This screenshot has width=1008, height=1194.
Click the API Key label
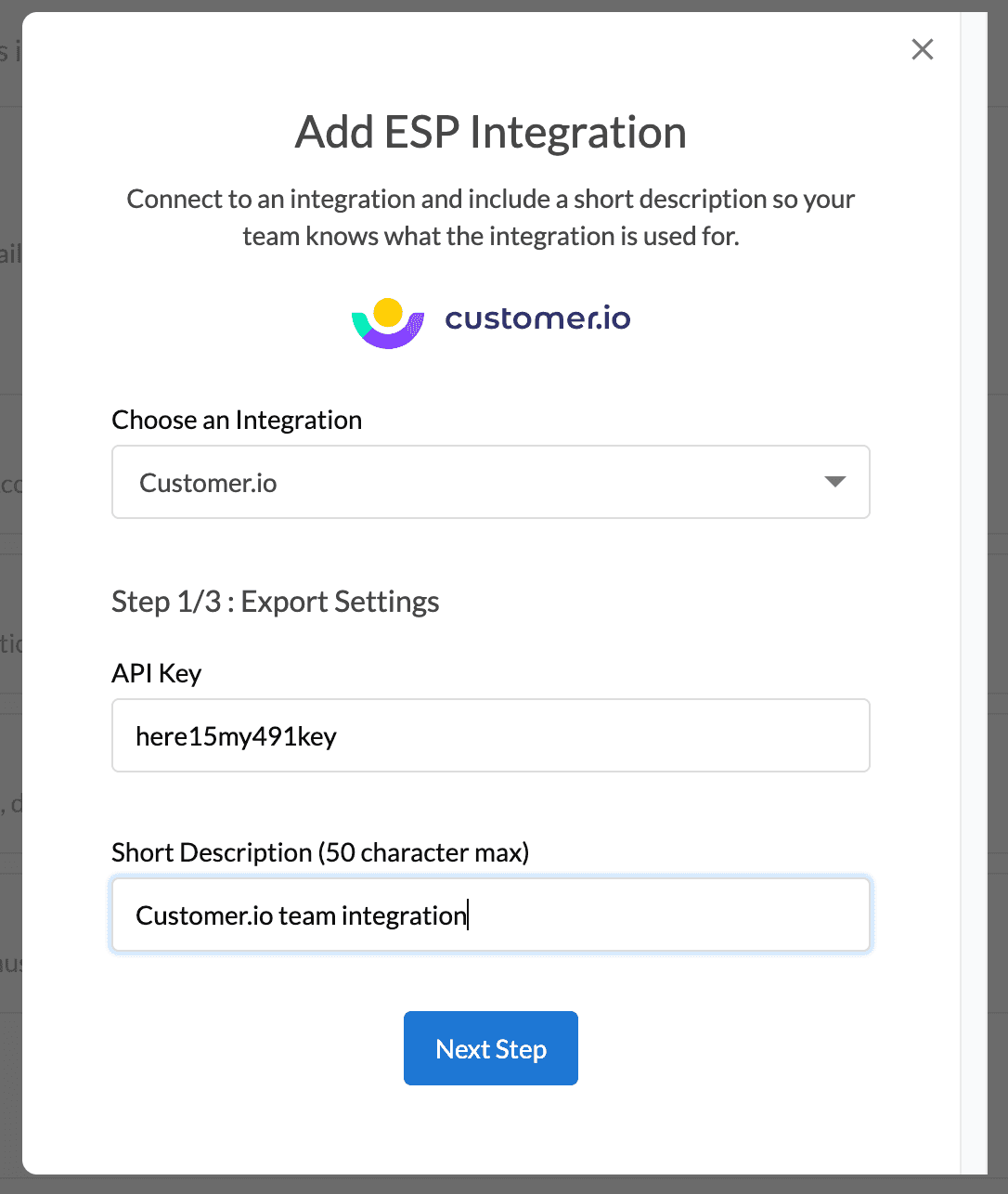pos(156,673)
